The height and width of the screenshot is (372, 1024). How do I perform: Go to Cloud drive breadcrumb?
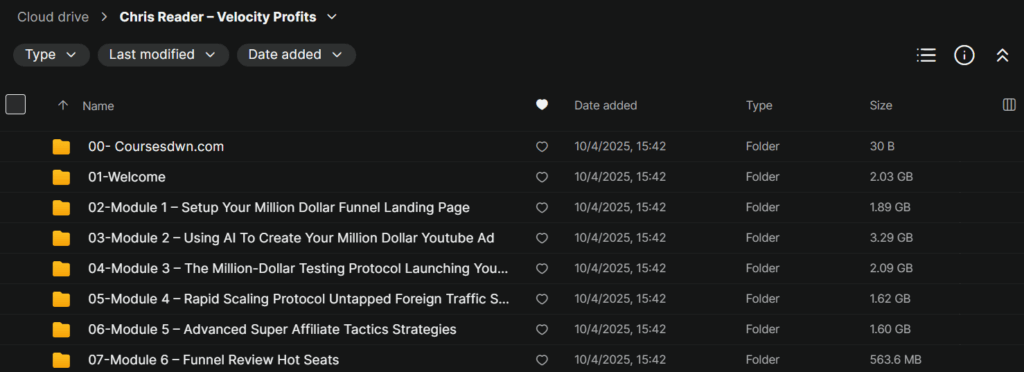click(53, 17)
